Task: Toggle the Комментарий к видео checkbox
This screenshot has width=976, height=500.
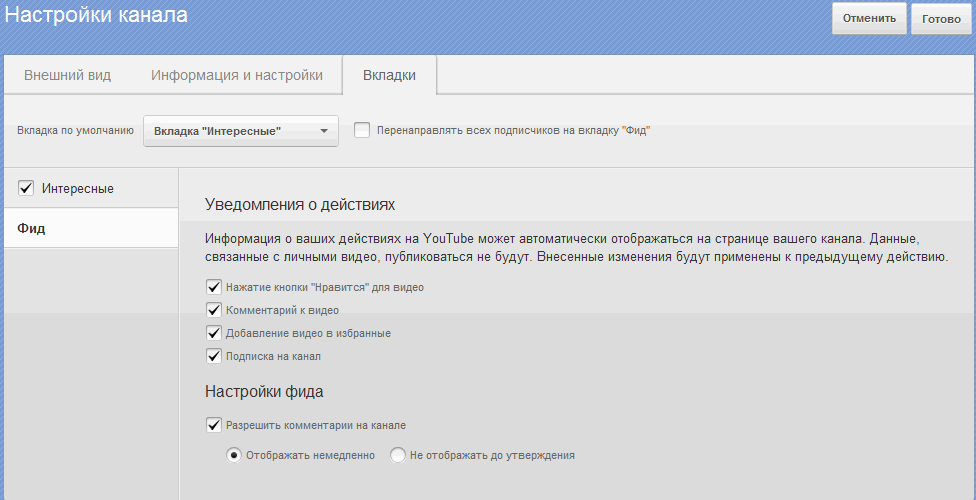Action: [x=214, y=310]
